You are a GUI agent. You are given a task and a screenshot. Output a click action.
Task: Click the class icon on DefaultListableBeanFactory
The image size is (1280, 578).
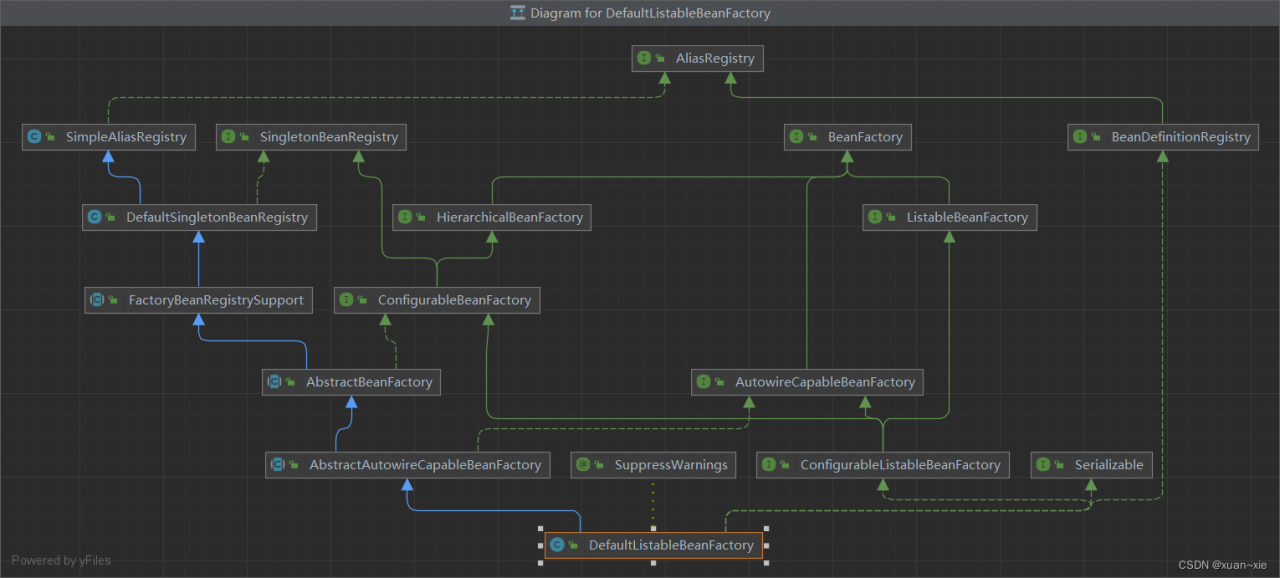click(x=557, y=545)
